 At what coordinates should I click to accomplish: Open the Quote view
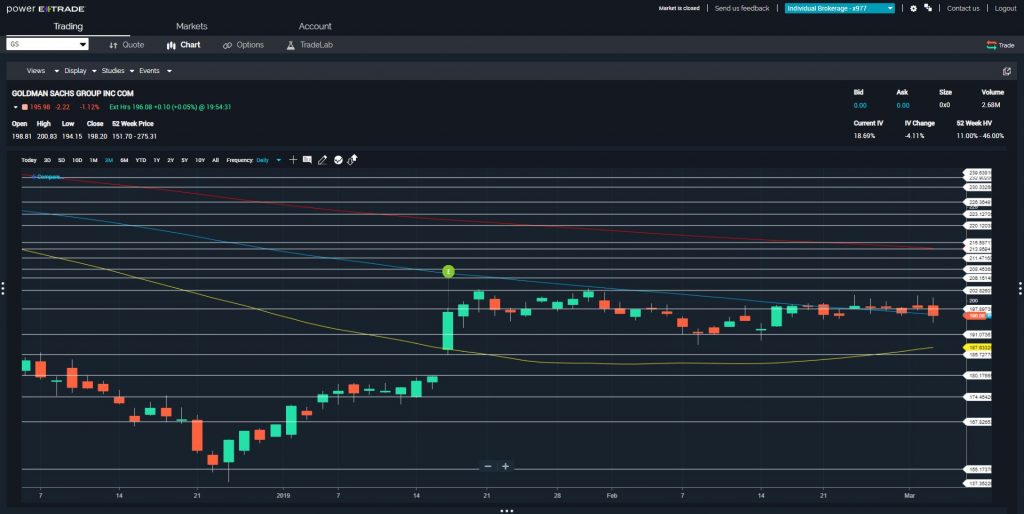[127, 45]
